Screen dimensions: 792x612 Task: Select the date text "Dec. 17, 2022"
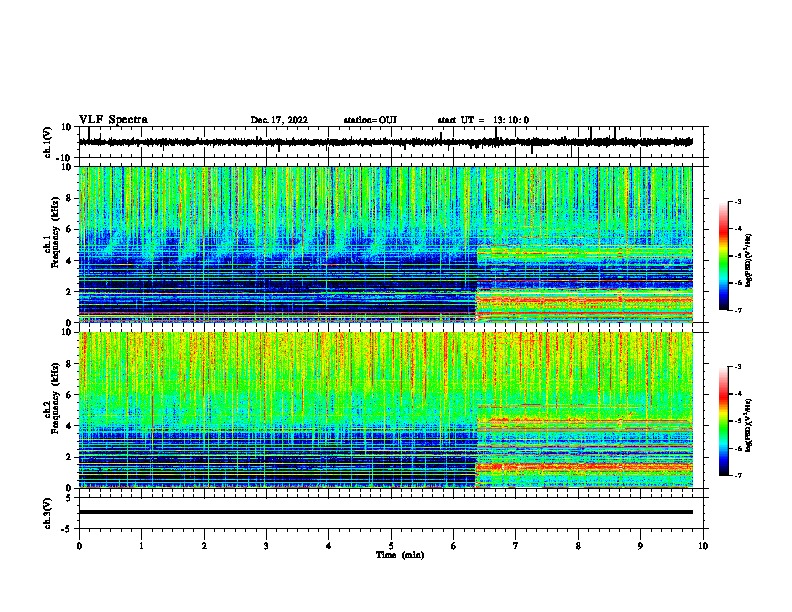point(279,120)
